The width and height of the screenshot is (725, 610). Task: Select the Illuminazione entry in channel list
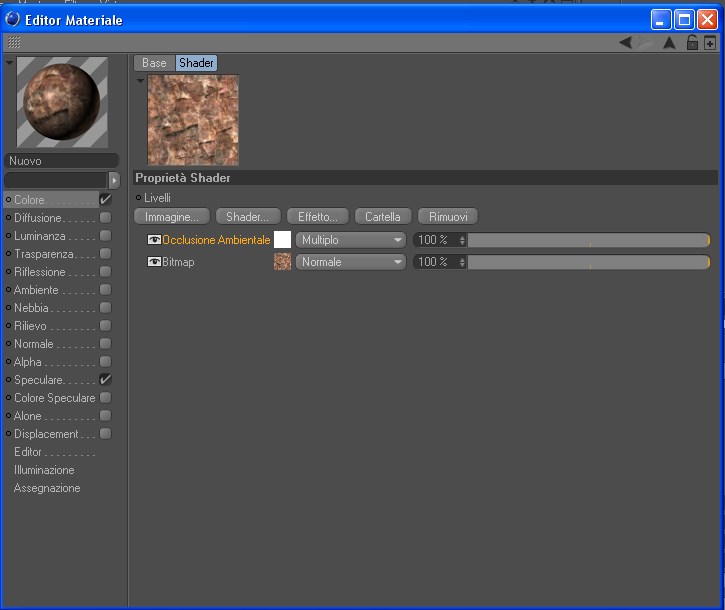coord(44,470)
